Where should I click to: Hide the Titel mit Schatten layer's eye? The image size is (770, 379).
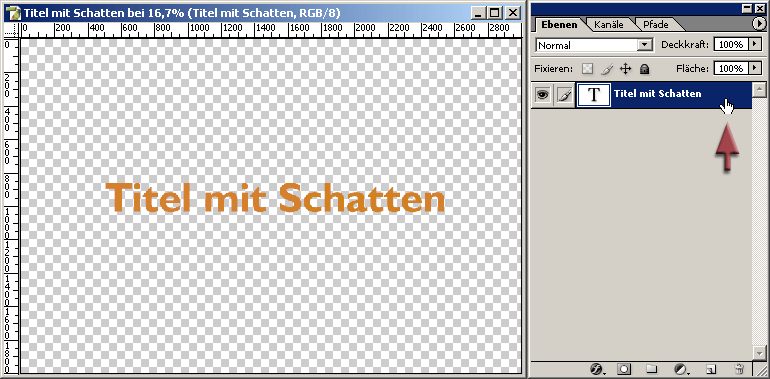pos(542,95)
